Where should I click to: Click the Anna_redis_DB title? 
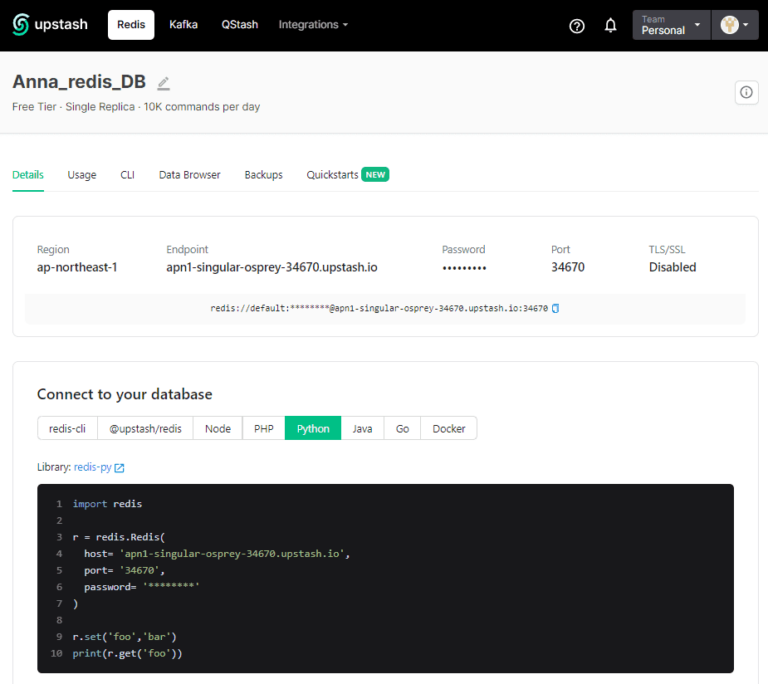point(79,82)
